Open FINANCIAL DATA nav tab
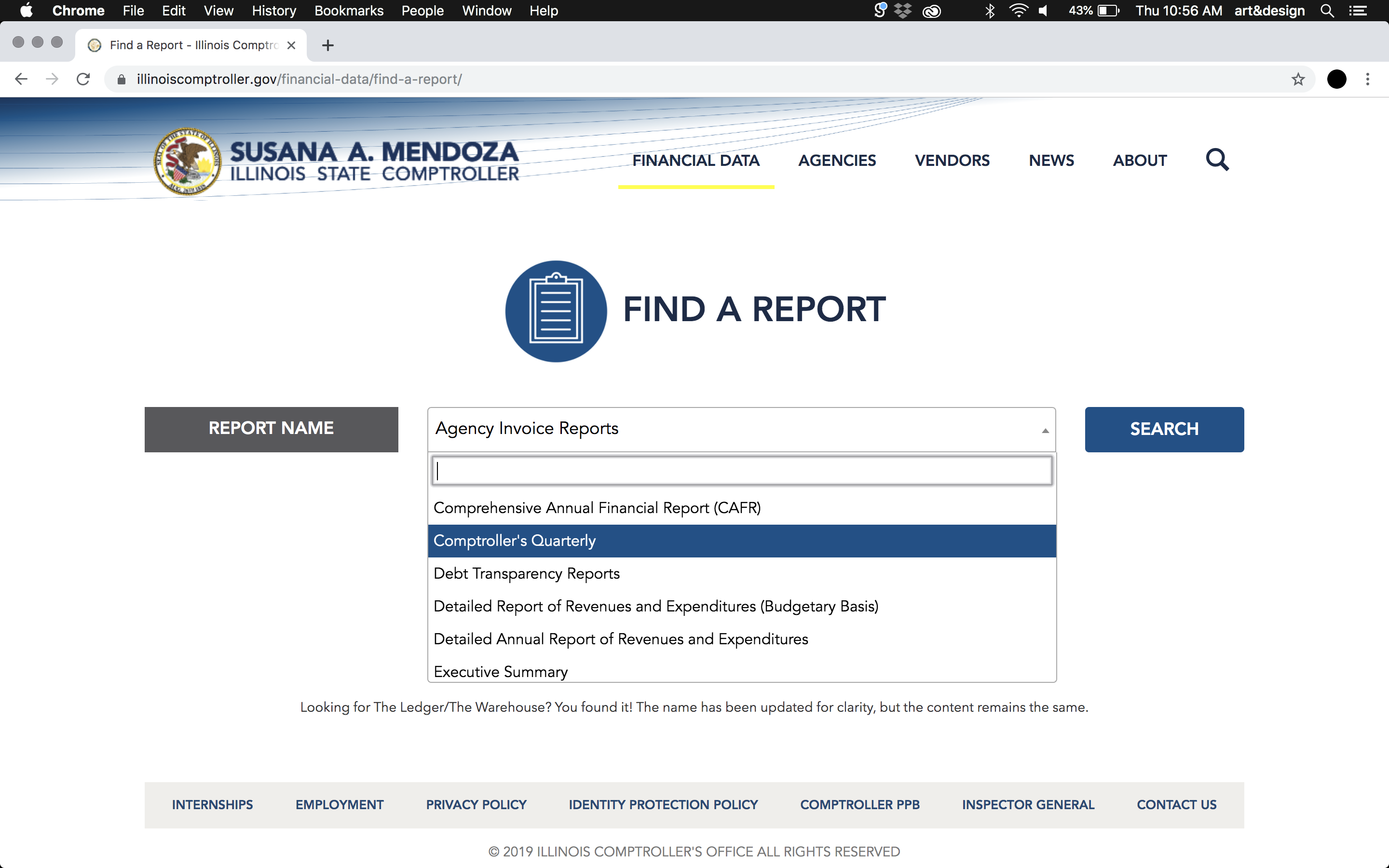The height and width of the screenshot is (868, 1389). [x=695, y=161]
